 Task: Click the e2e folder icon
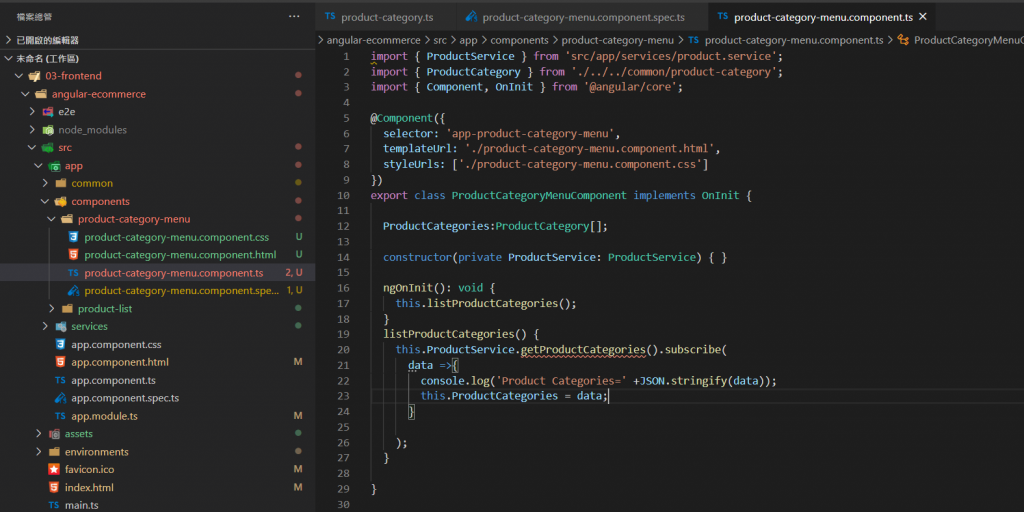48,112
